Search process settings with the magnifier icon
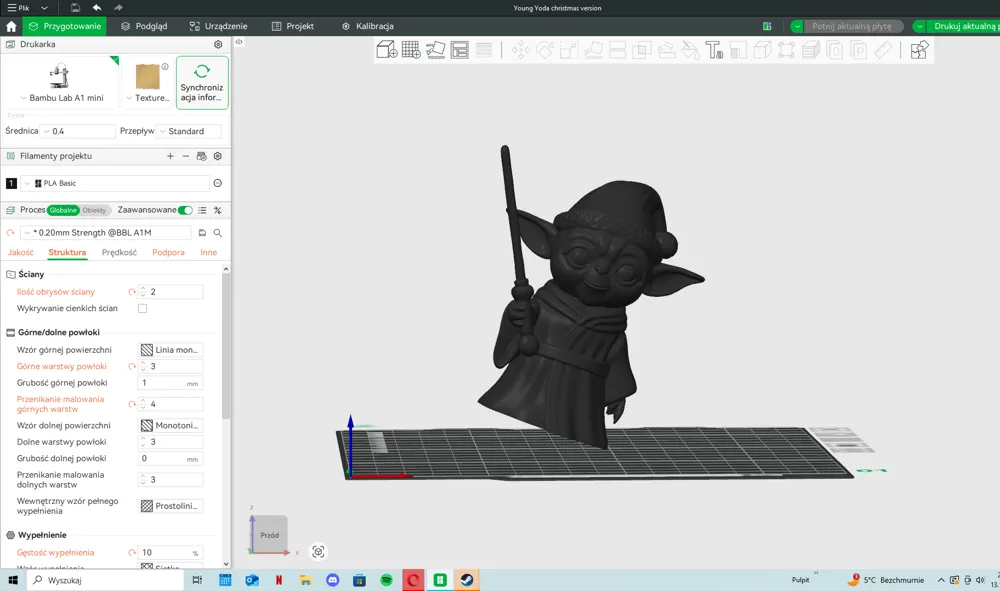The image size is (1000, 591). (x=217, y=233)
